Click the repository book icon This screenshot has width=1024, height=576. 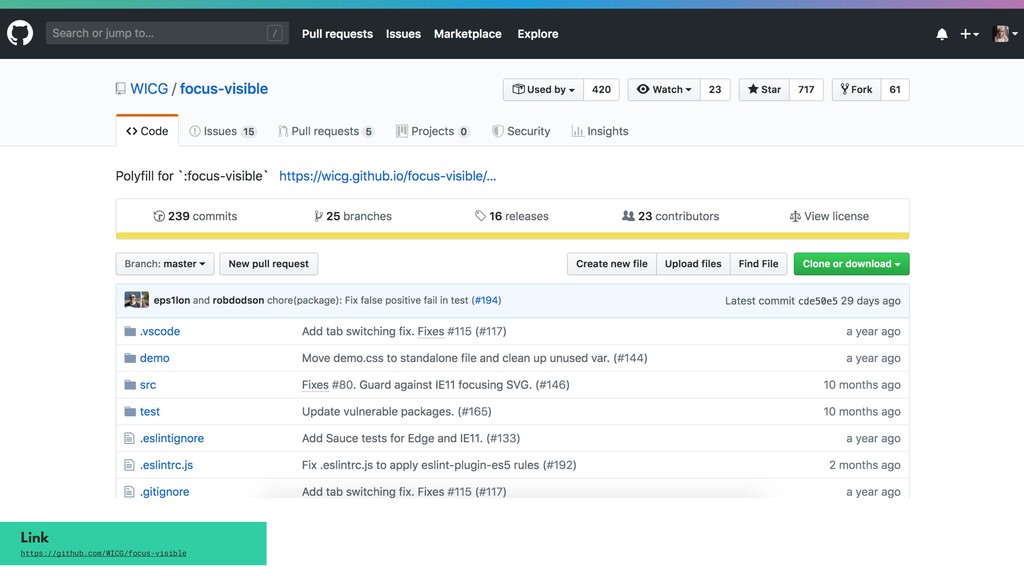pyautogui.click(x=120, y=89)
